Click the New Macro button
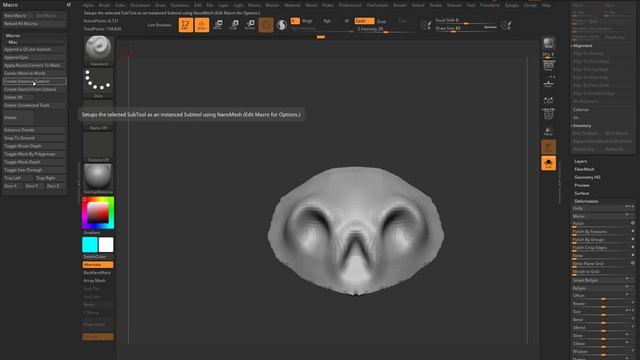This screenshot has height=360, width=640. click(x=17, y=16)
